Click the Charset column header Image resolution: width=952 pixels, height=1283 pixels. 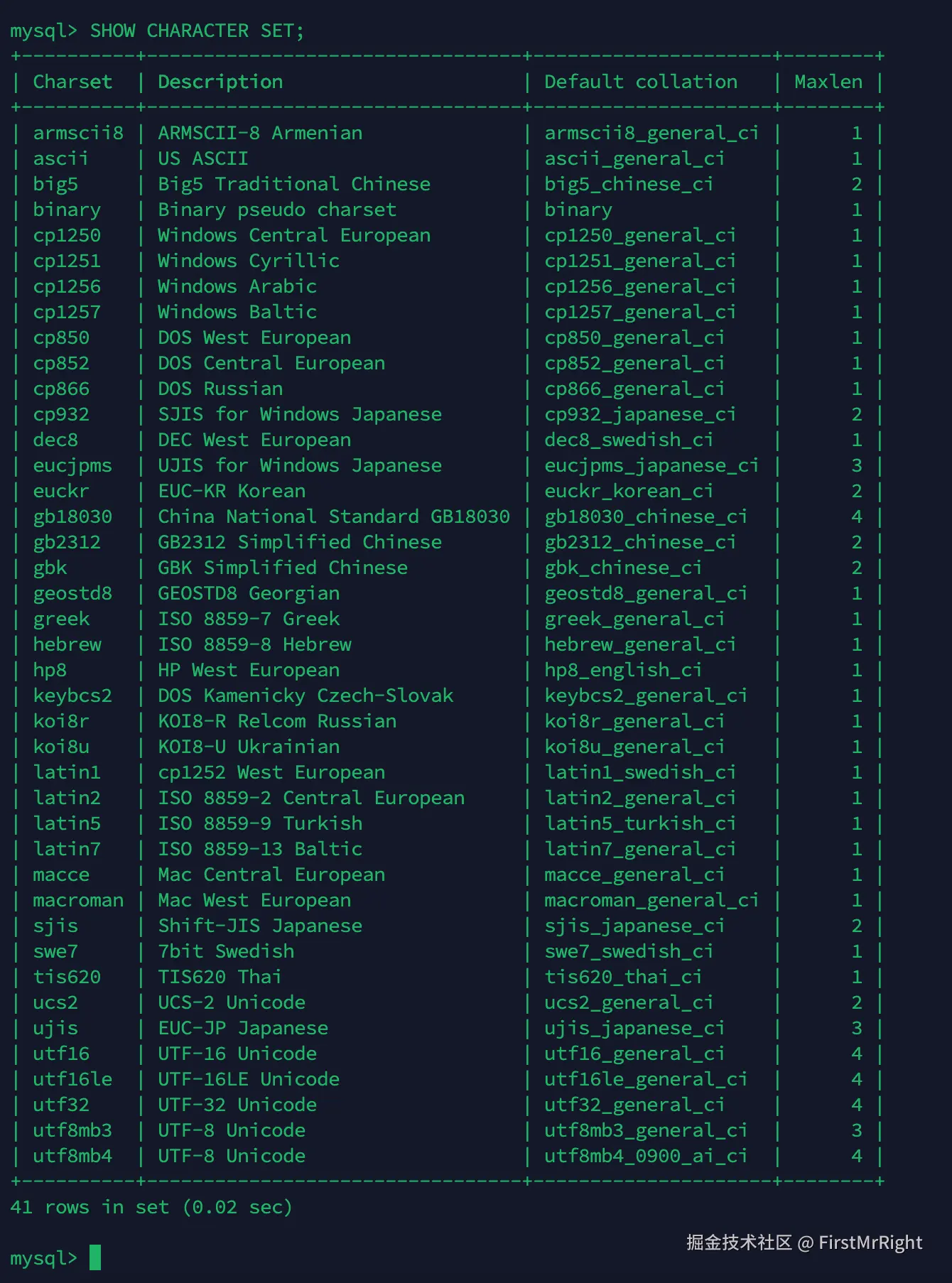point(72,82)
